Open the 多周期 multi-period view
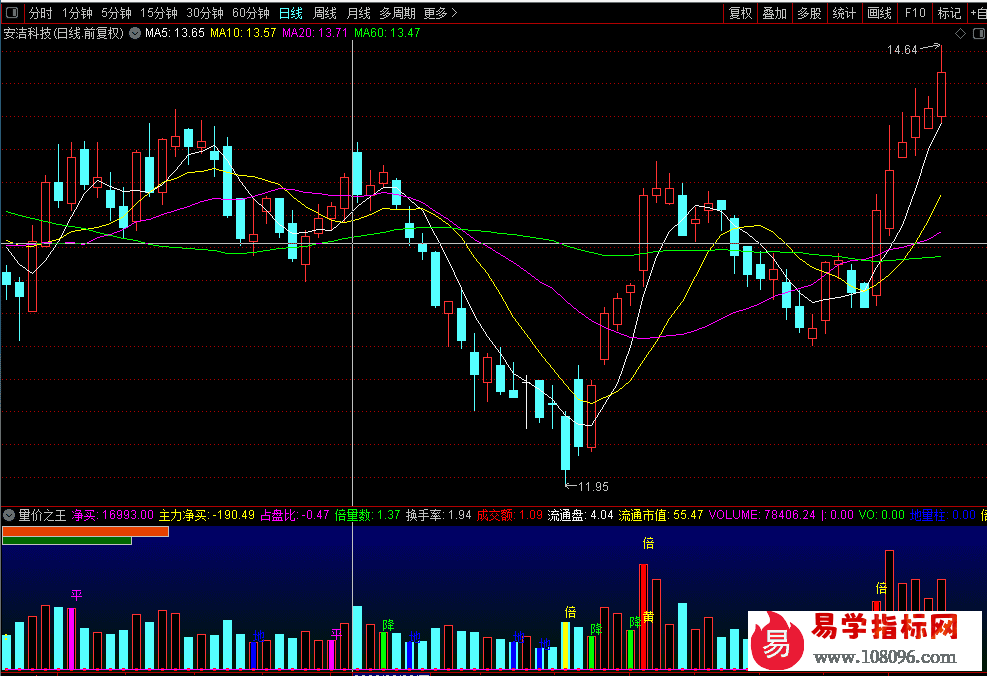 click(397, 13)
